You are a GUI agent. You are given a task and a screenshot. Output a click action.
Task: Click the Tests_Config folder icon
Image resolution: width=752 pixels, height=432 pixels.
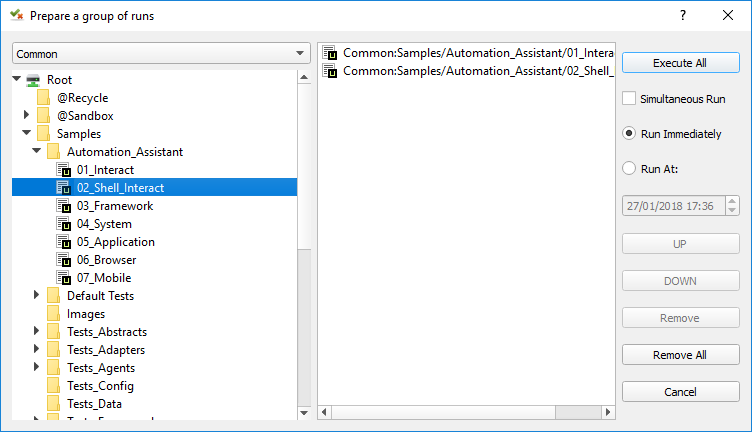[x=53, y=385]
